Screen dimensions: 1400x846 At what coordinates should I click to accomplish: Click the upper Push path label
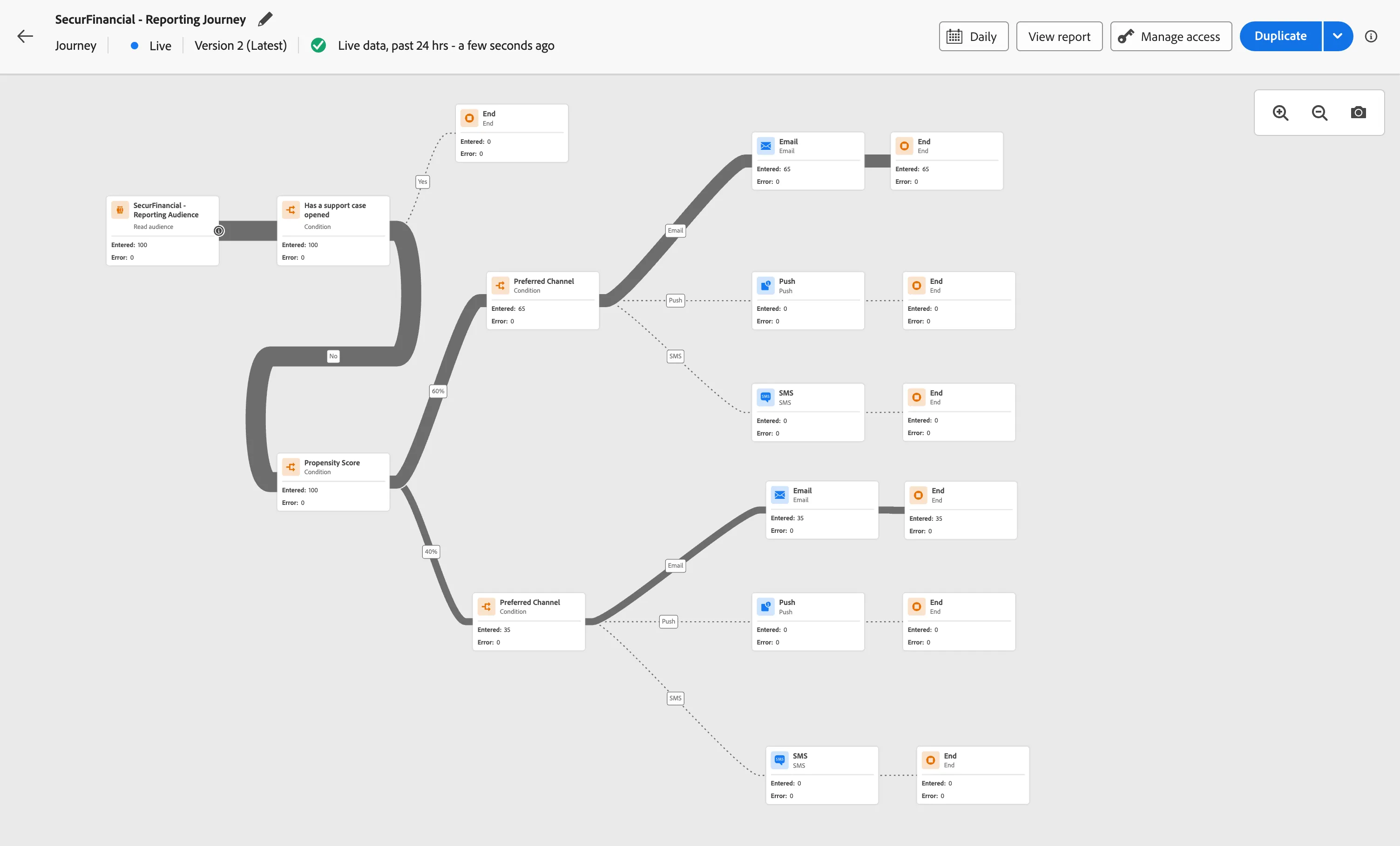click(676, 300)
